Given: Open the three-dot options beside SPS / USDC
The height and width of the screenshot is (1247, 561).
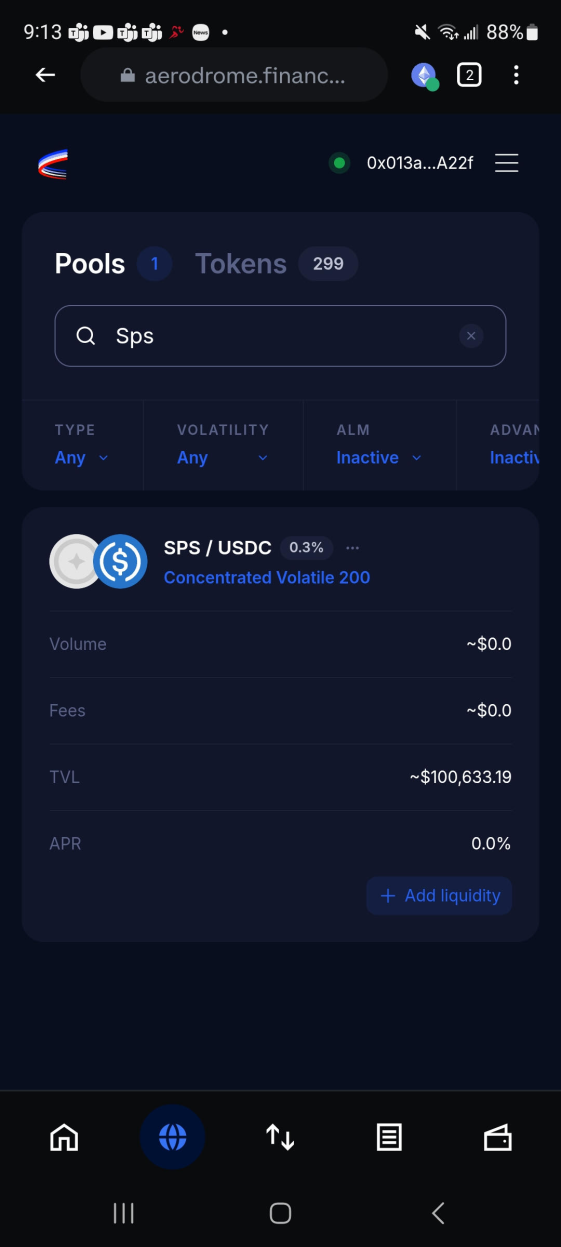Looking at the screenshot, I should [352, 548].
